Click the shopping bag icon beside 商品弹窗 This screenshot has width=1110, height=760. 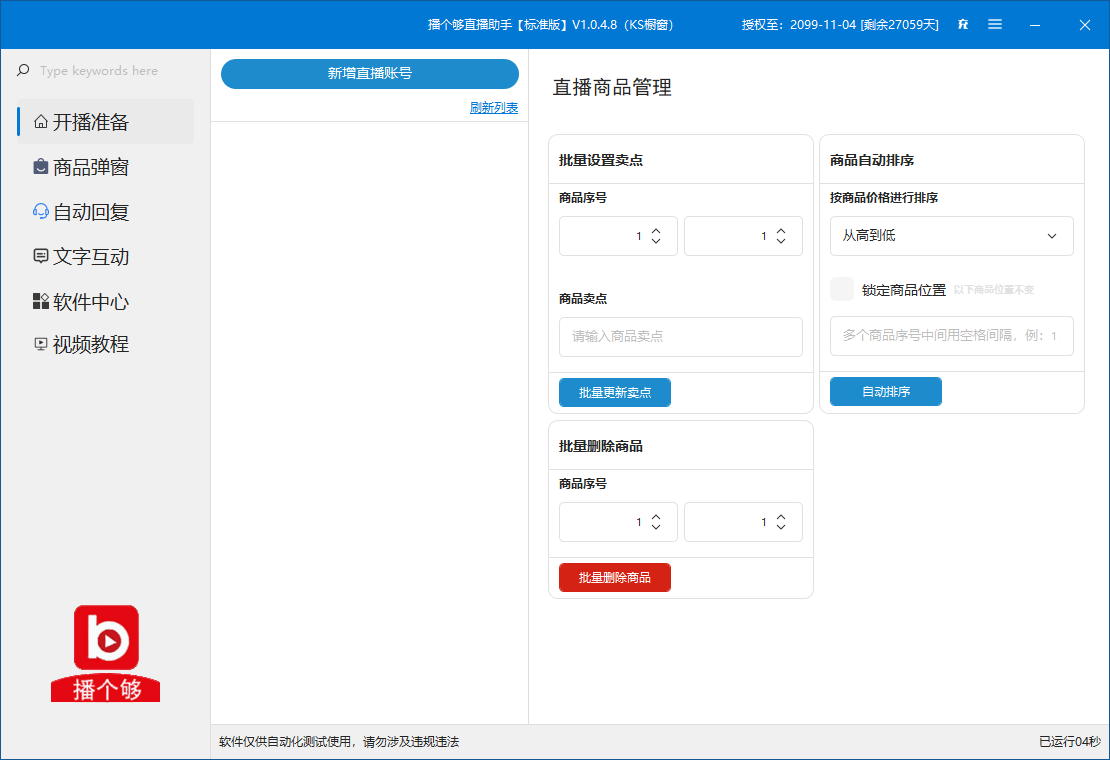[x=40, y=167]
